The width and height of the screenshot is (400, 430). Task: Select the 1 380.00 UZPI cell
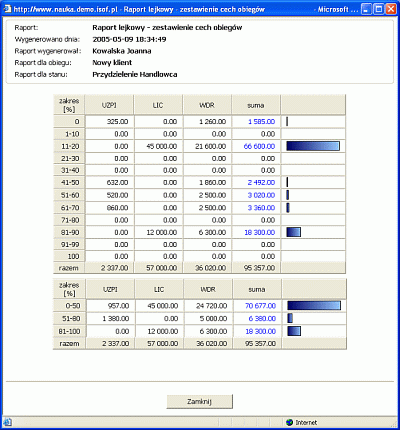pyautogui.click(x=110, y=318)
